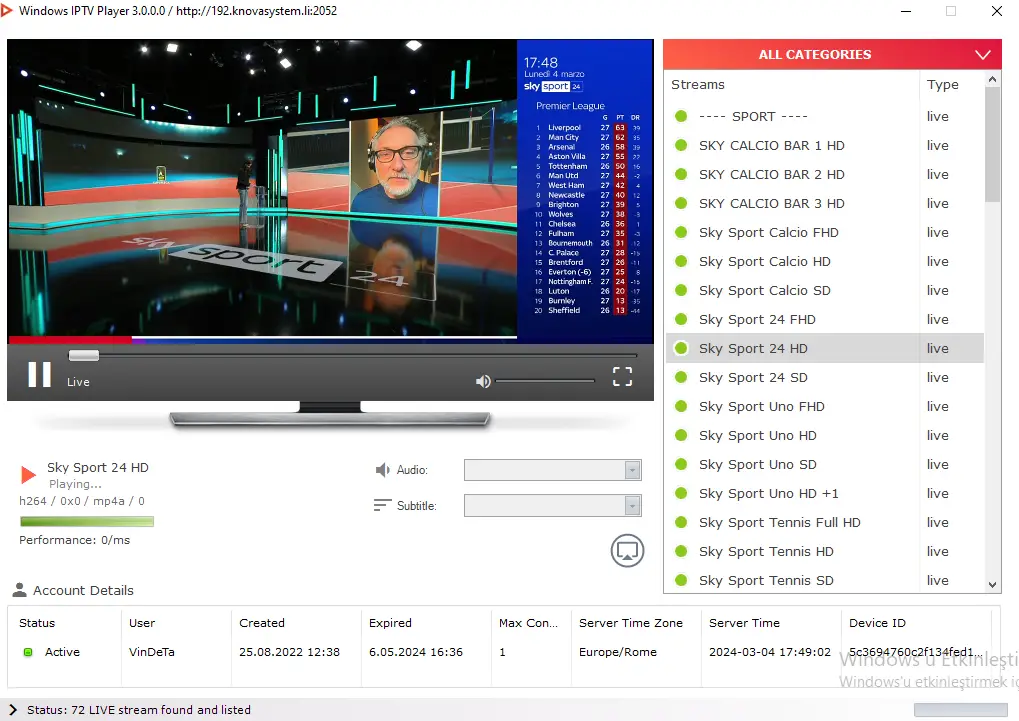Open the ALL CATEGORIES dropdown
This screenshot has height=721, width=1019.
(x=832, y=55)
